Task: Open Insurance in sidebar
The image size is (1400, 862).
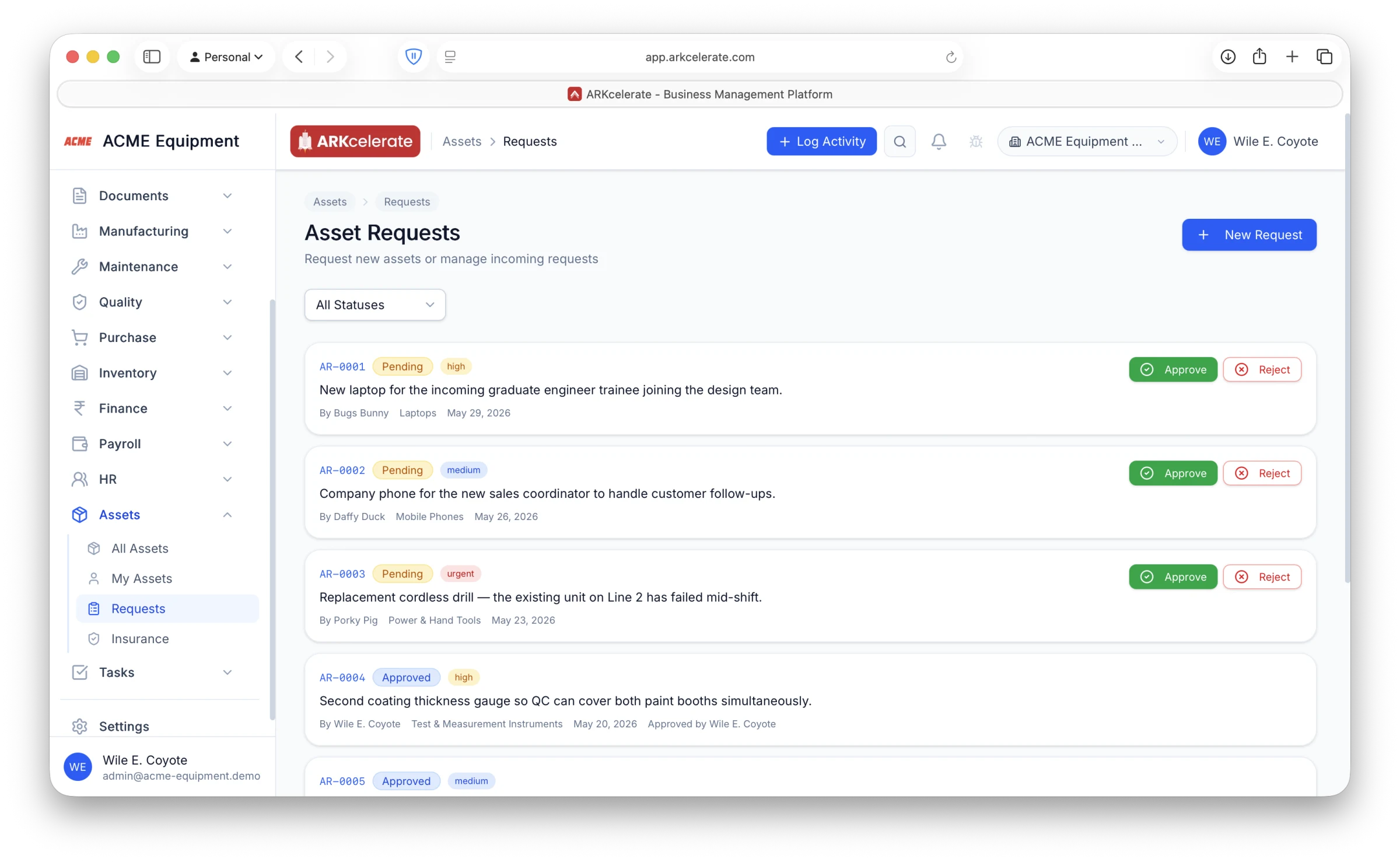Action: click(167, 639)
